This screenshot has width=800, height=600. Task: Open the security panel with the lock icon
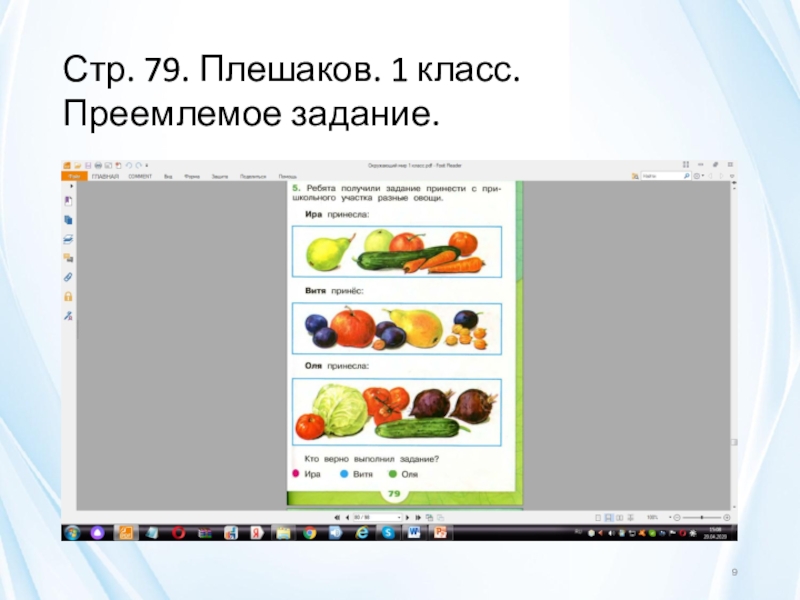pyautogui.click(x=68, y=296)
